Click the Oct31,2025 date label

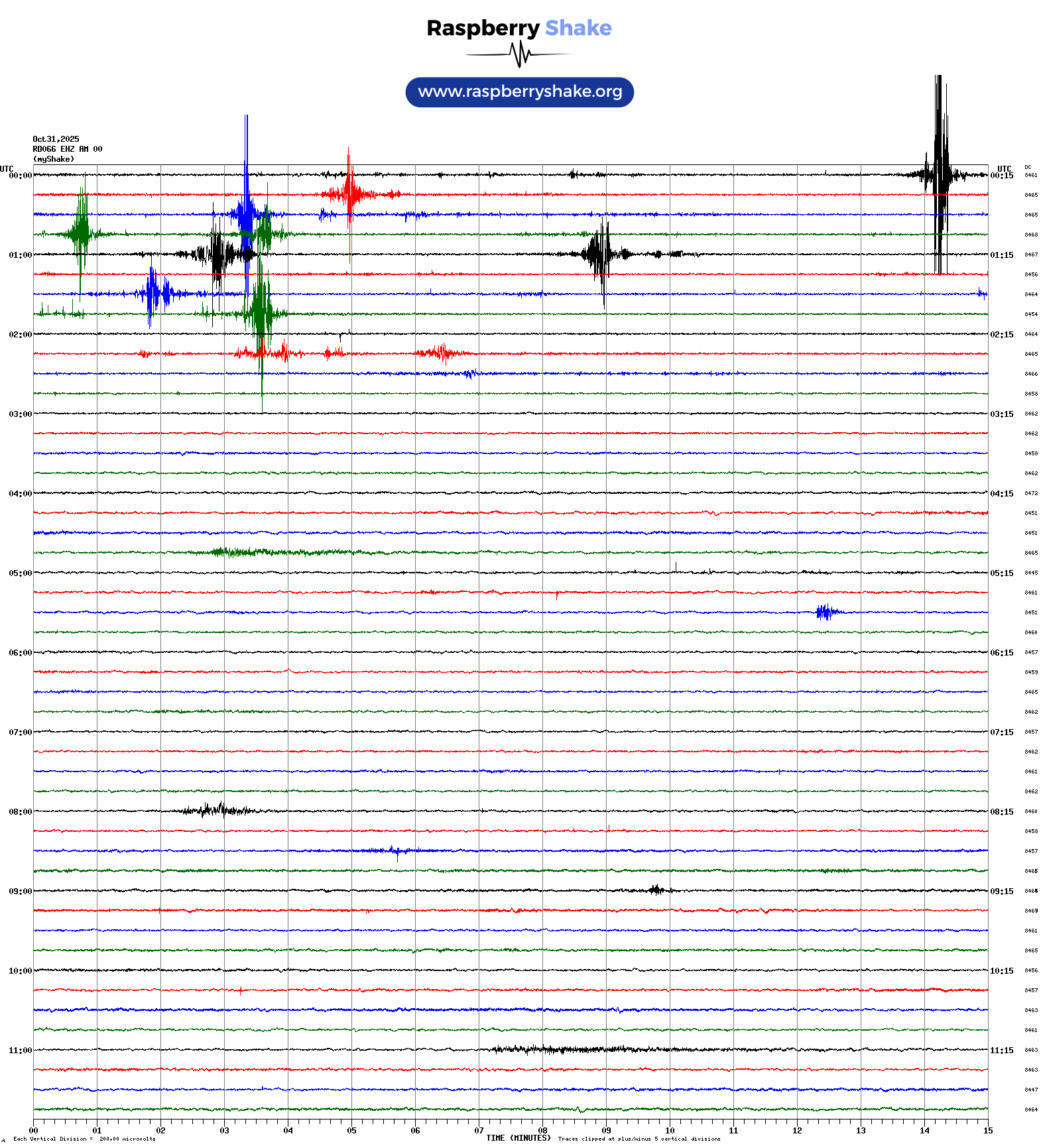click(x=56, y=139)
